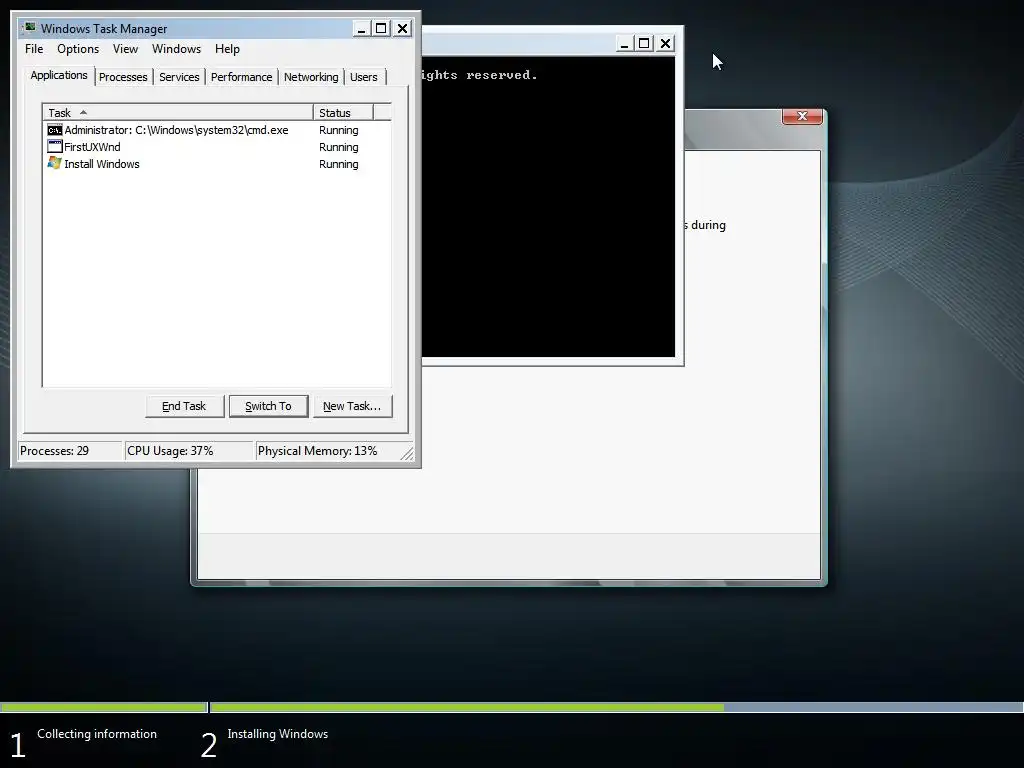Open the Windows menu
This screenshot has height=768, width=1024.
(176, 49)
